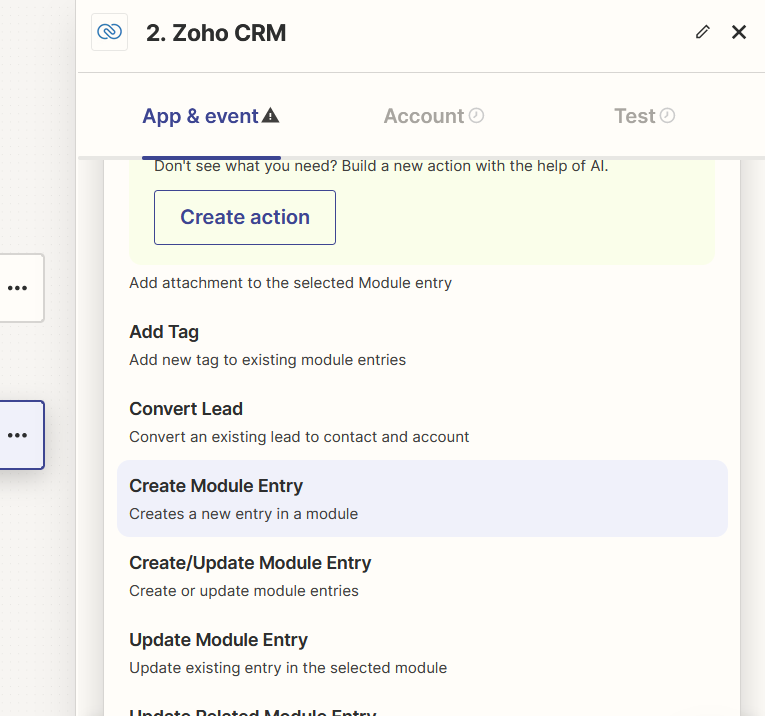
Task: Open the selected step's three-dot menu
Action: (18, 435)
